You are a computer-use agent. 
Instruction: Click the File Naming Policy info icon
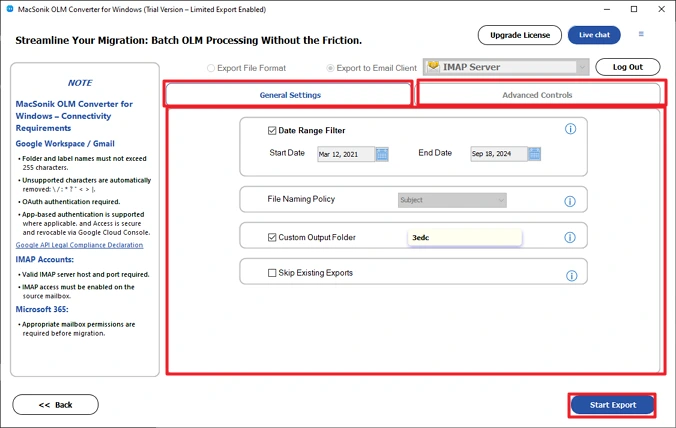[570, 201]
